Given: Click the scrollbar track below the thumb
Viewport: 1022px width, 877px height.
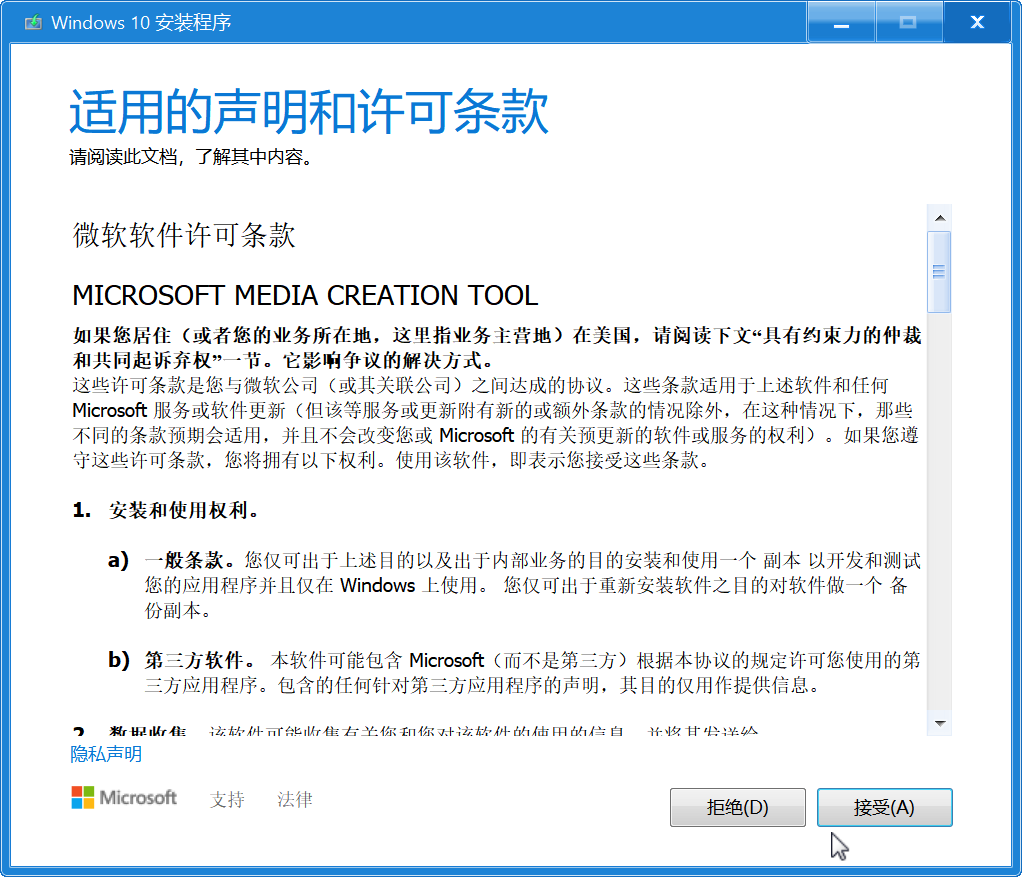Looking at the screenshot, I should click(939, 500).
